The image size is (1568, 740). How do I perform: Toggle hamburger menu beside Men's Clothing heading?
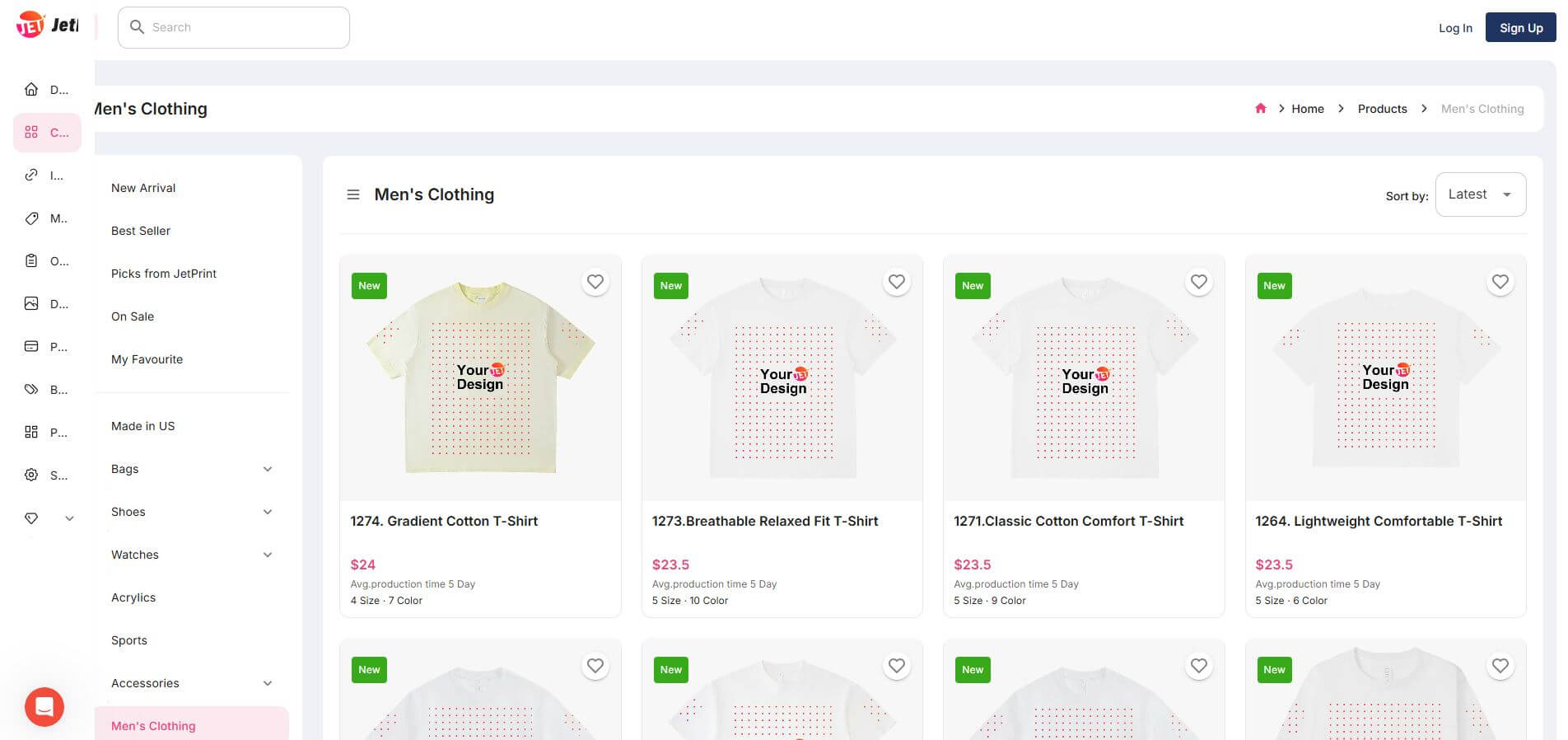tap(353, 194)
